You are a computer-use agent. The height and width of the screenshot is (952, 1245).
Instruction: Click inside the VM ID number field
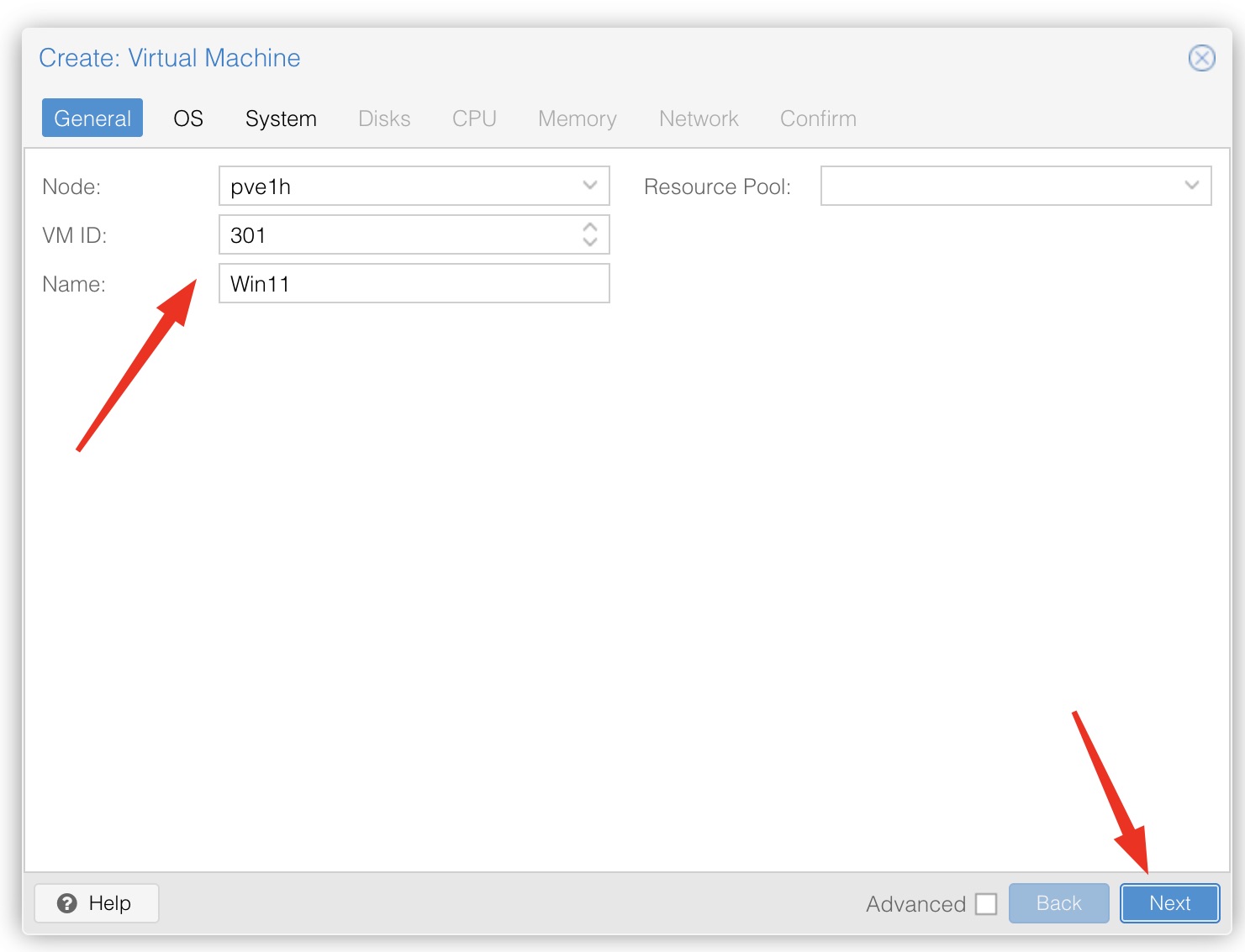pyautogui.click(x=395, y=235)
